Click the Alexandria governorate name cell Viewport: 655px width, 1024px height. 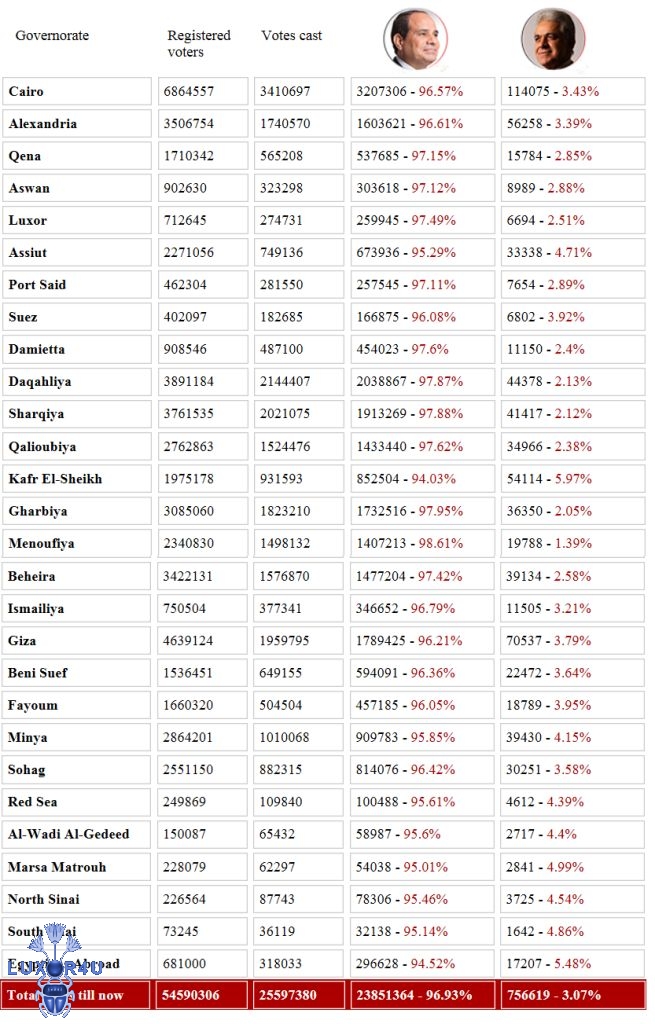(77, 124)
